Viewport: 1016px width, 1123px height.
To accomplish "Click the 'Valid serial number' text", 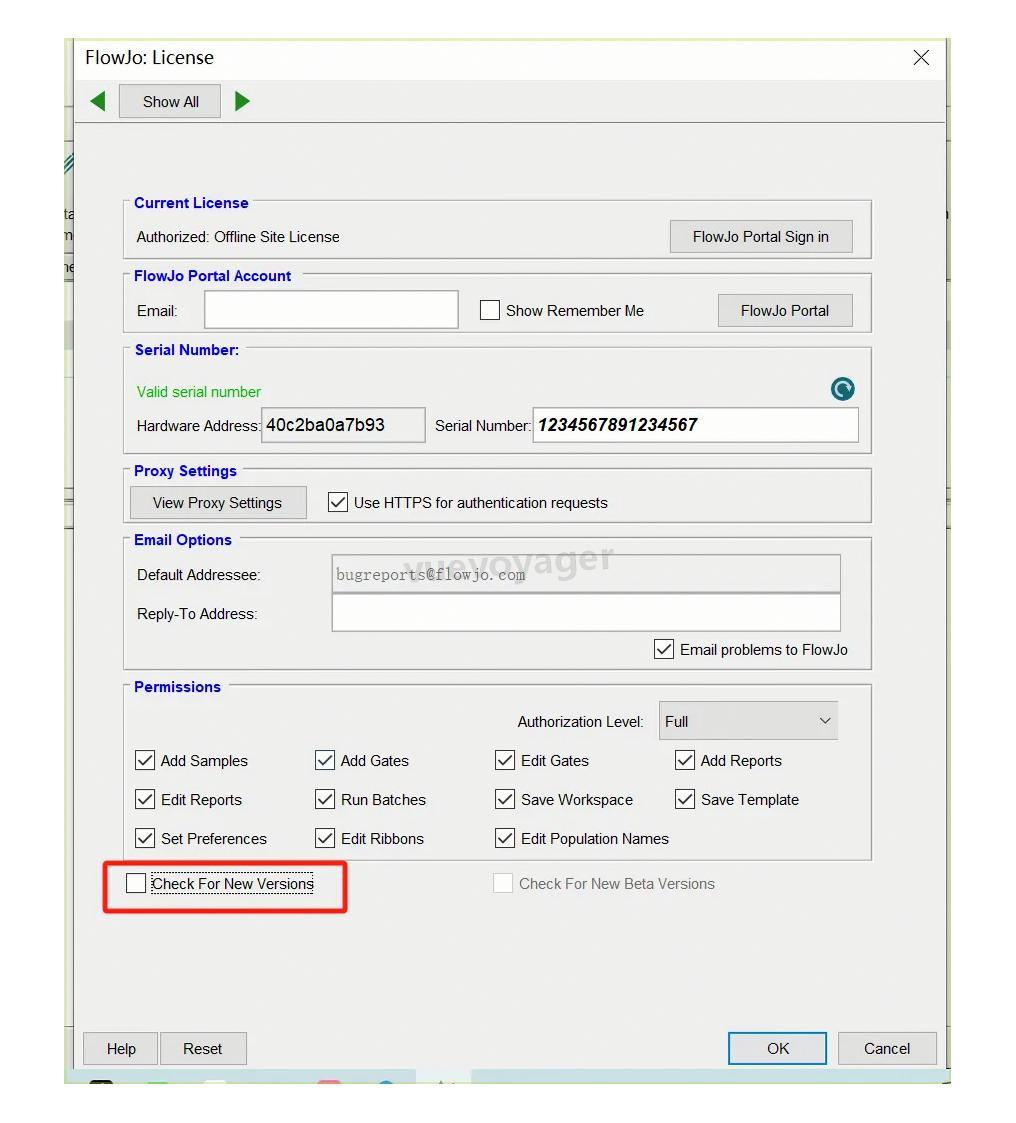I will [199, 392].
